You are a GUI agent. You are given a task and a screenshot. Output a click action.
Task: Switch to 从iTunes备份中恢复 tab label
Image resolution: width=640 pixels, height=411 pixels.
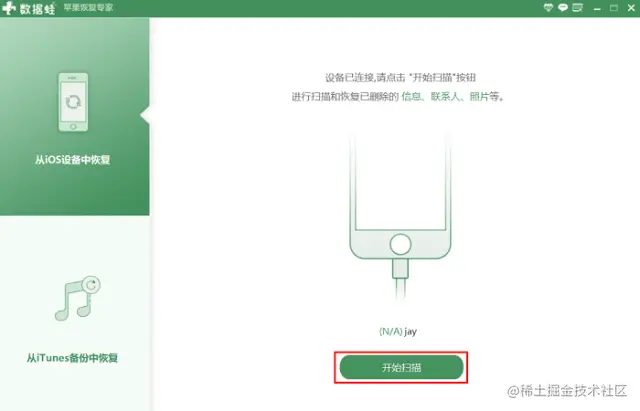(72, 358)
